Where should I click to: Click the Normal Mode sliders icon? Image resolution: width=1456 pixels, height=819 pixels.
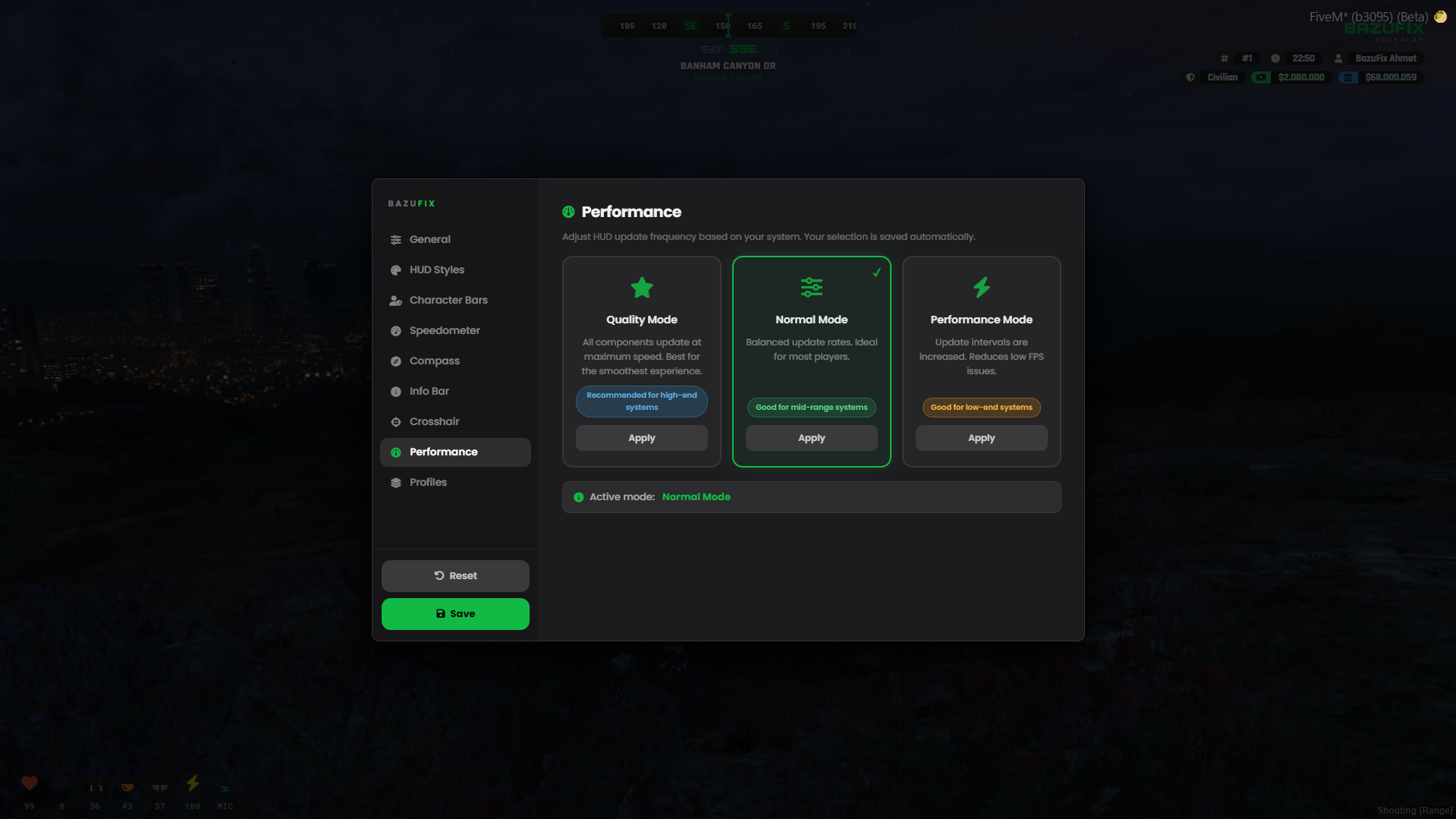[812, 287]
